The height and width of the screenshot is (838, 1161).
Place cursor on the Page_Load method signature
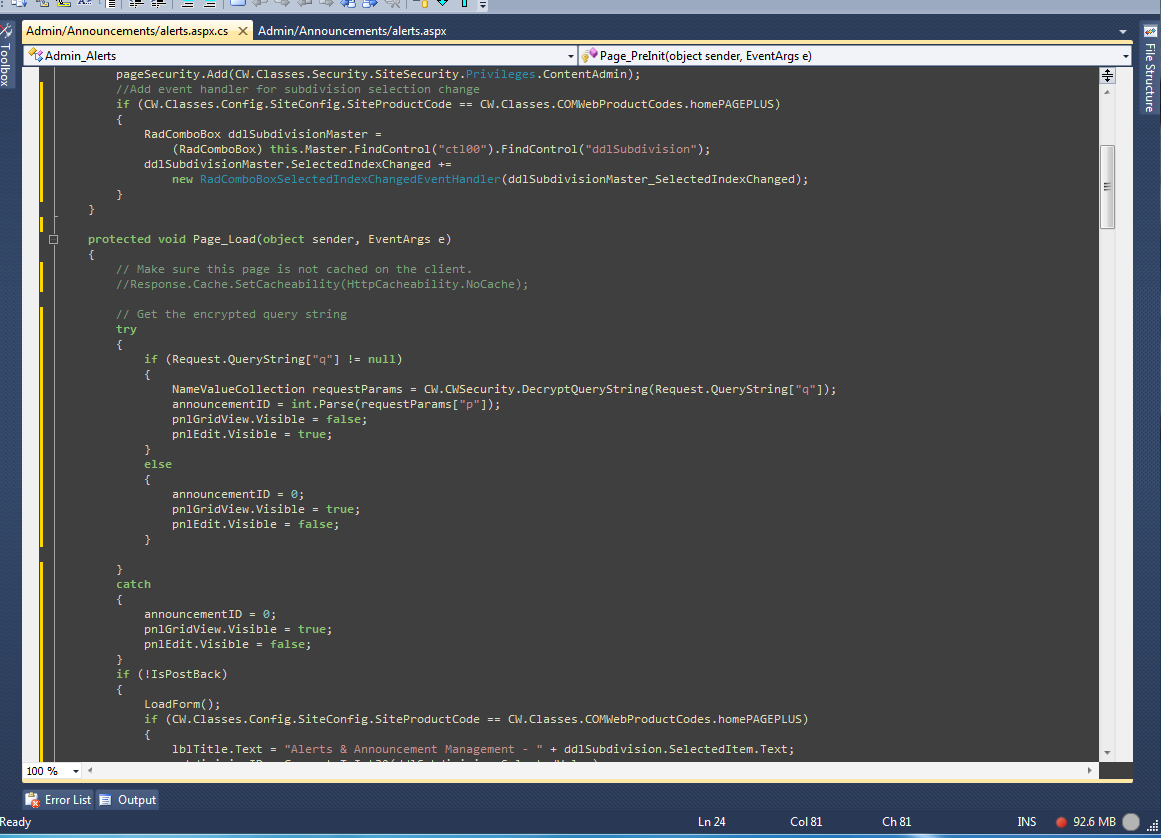pos(270,239)
